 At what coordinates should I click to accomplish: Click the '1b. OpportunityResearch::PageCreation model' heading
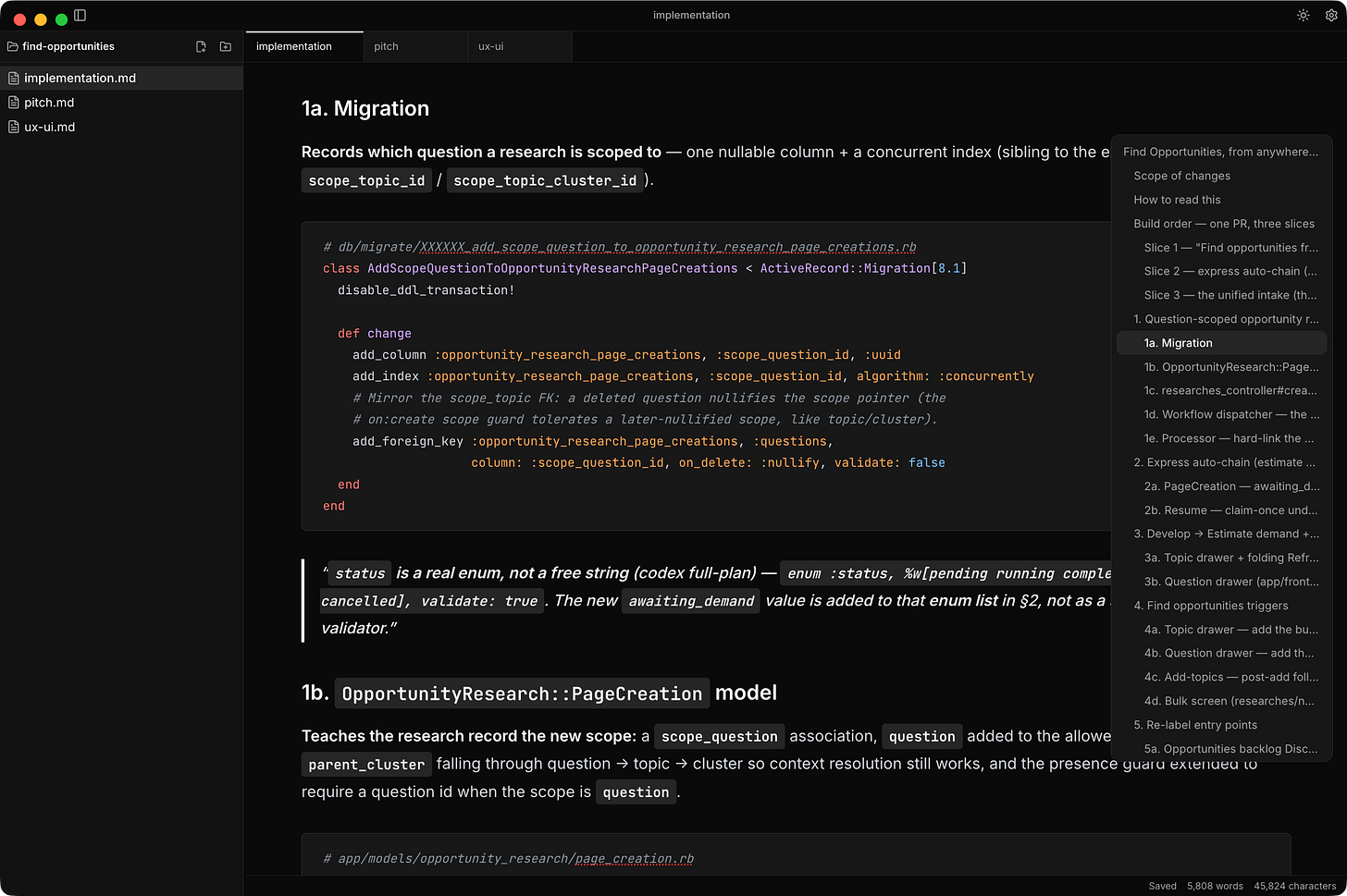pos(539,693)
